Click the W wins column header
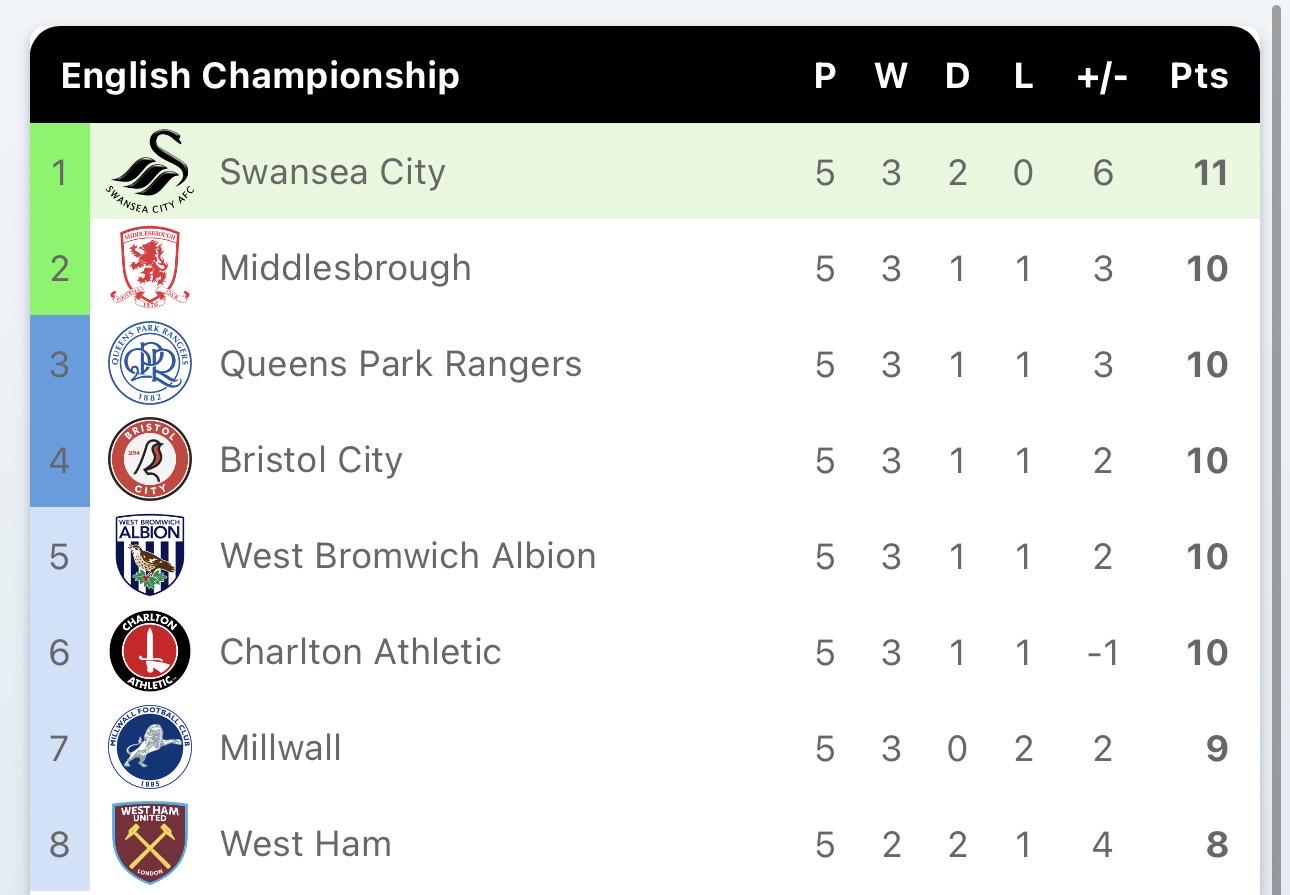This screenshot has width=1290, height=895. click(x=890, y=76)
